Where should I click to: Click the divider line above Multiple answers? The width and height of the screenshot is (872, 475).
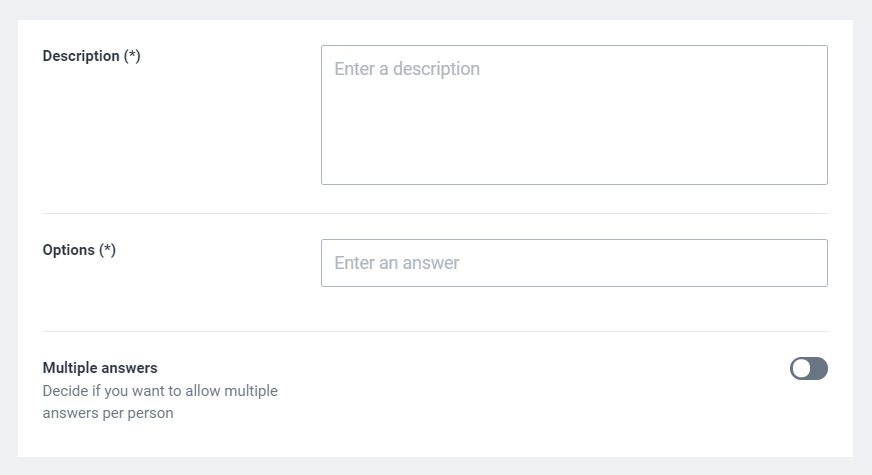tap(435, 331)
